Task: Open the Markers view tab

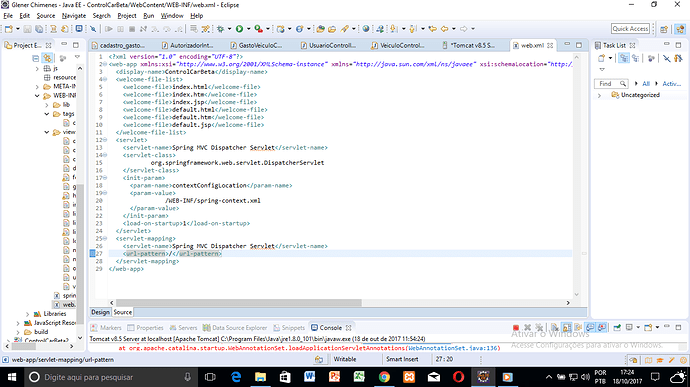Action: [x=106, y=328]
